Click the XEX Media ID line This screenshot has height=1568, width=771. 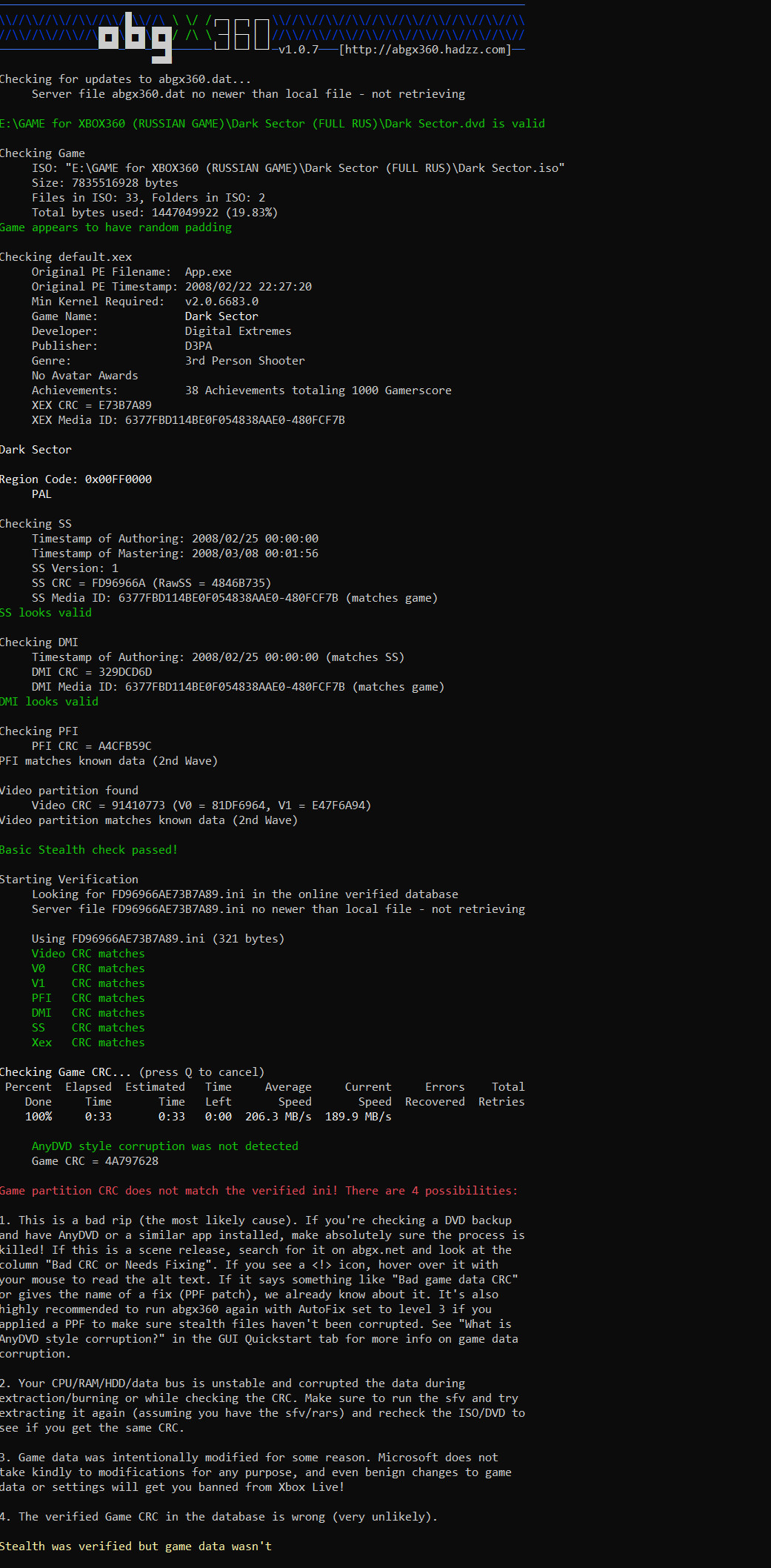pos(188,420)
